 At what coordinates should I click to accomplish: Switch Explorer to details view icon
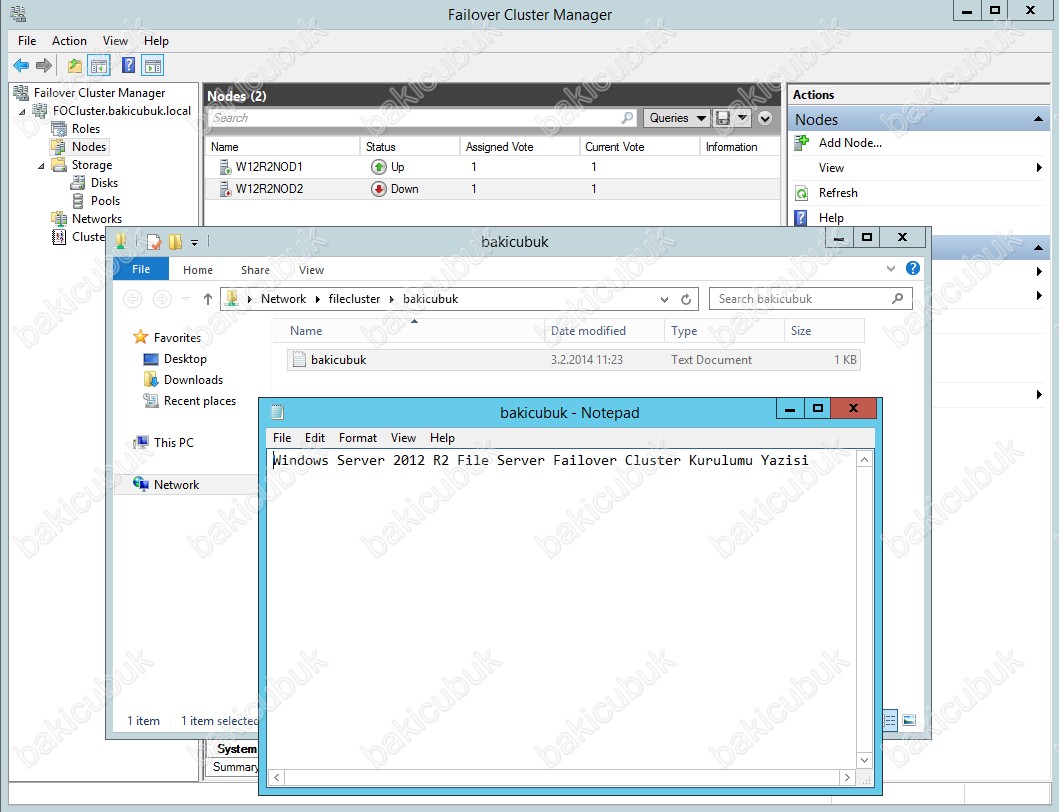click(x=890, y=720)
